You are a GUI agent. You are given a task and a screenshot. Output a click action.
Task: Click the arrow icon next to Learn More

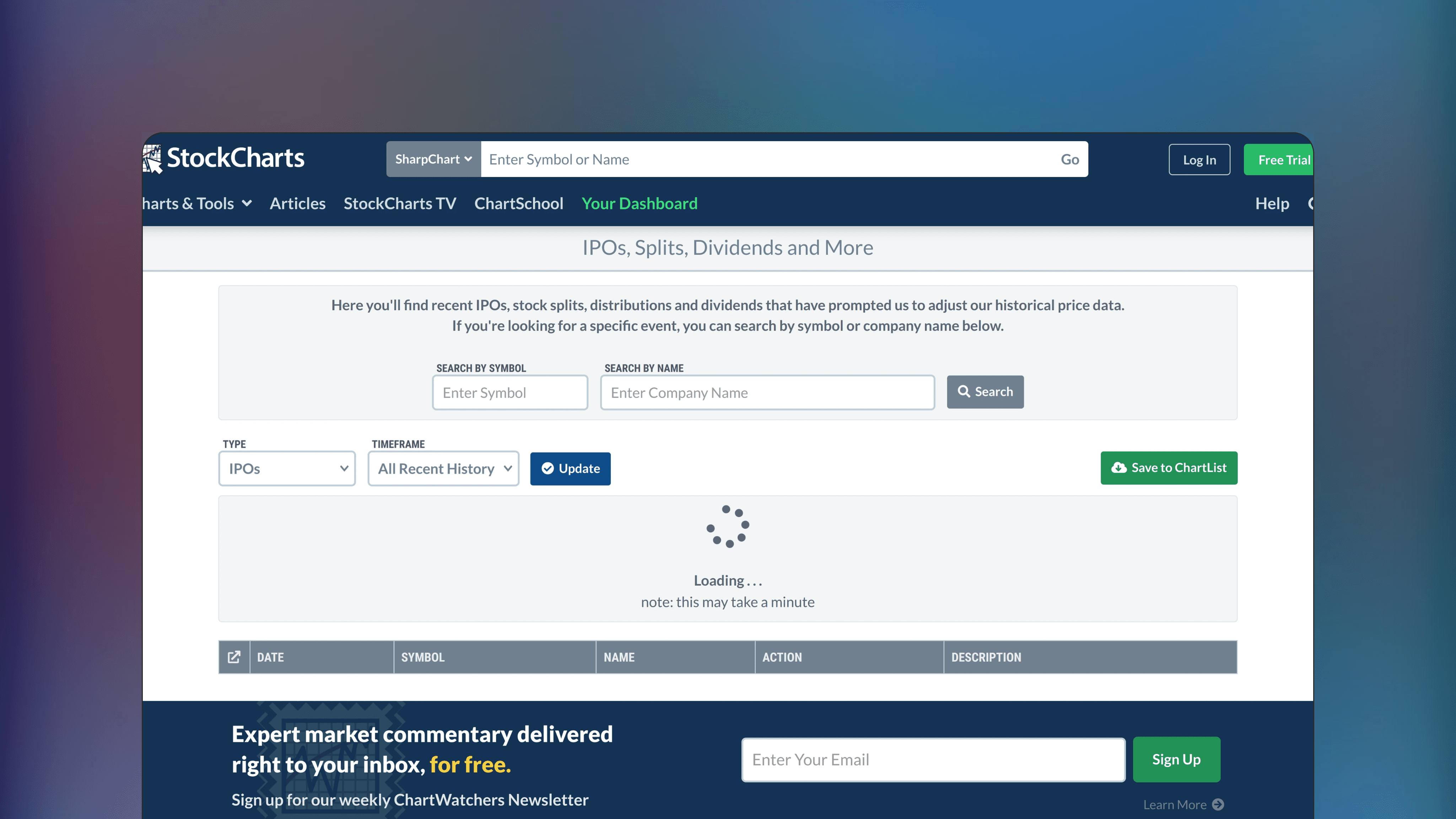point(1219,804)
